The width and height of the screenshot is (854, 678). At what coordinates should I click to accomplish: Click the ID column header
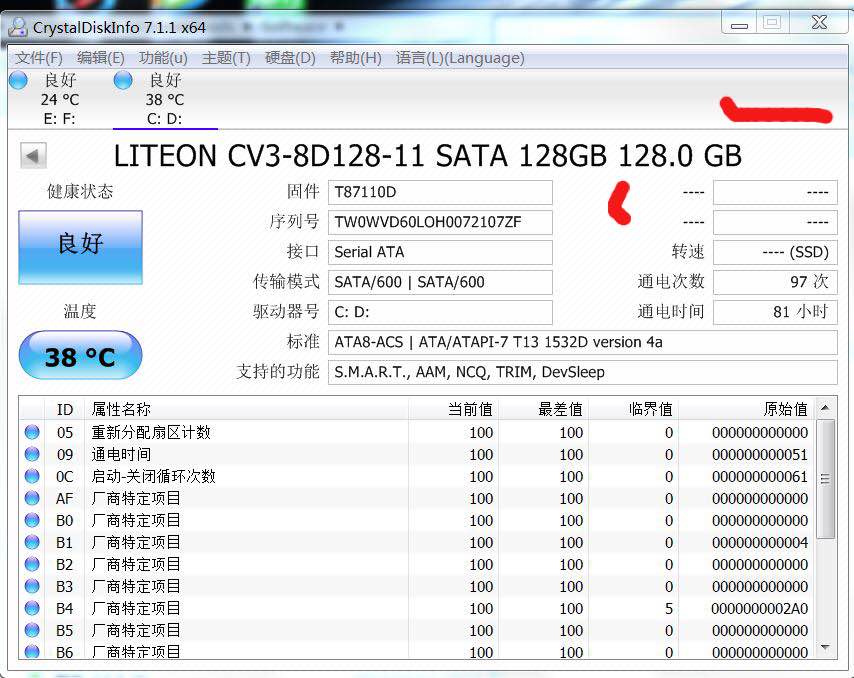coord(65,409)
